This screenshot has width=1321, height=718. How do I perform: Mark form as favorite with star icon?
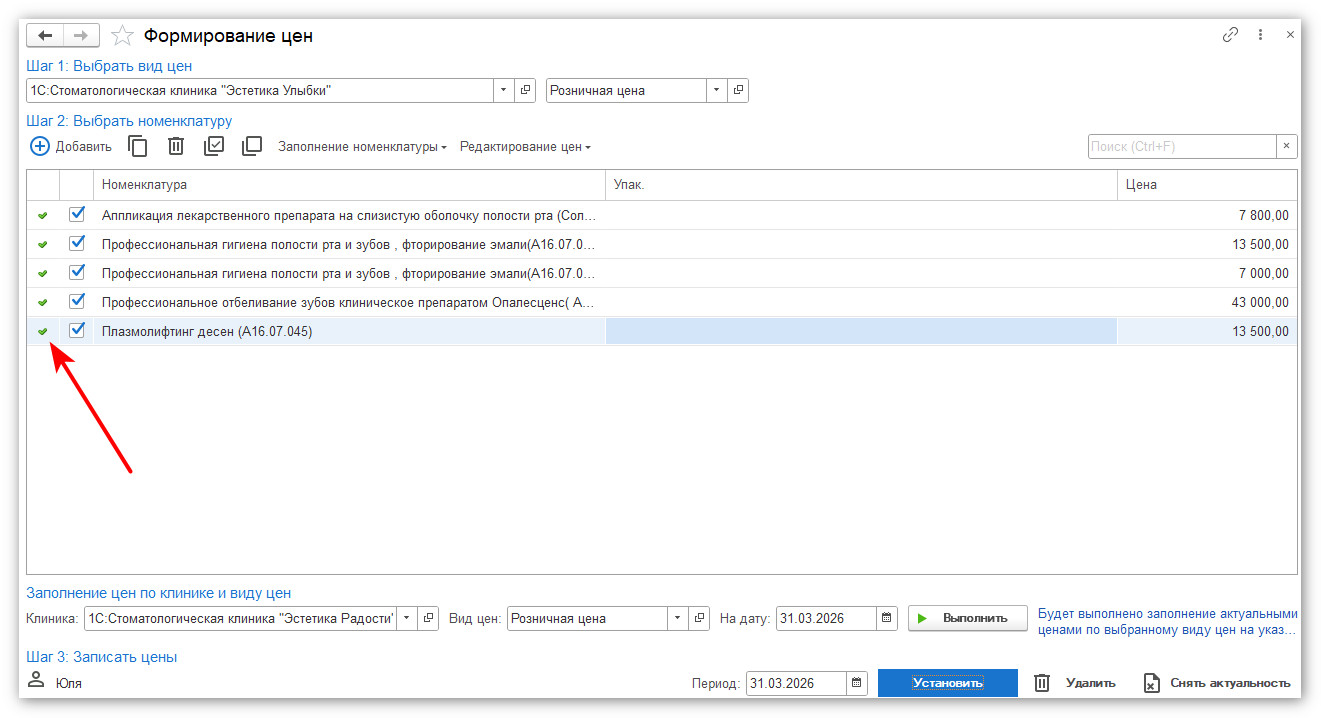pyautogui.click(x=122, y=36)
